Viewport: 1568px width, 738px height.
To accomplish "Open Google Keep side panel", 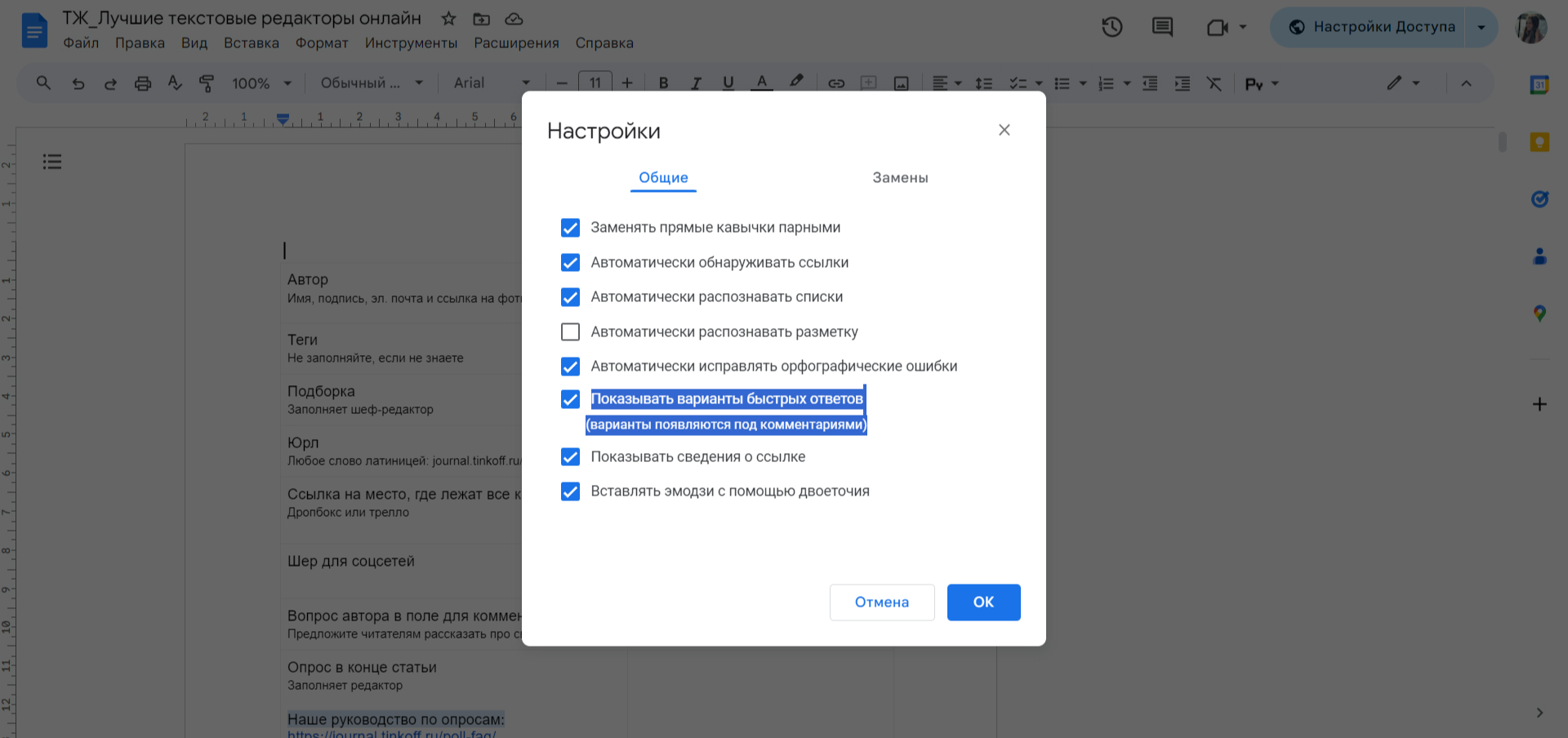I will tap(1539, 142).
